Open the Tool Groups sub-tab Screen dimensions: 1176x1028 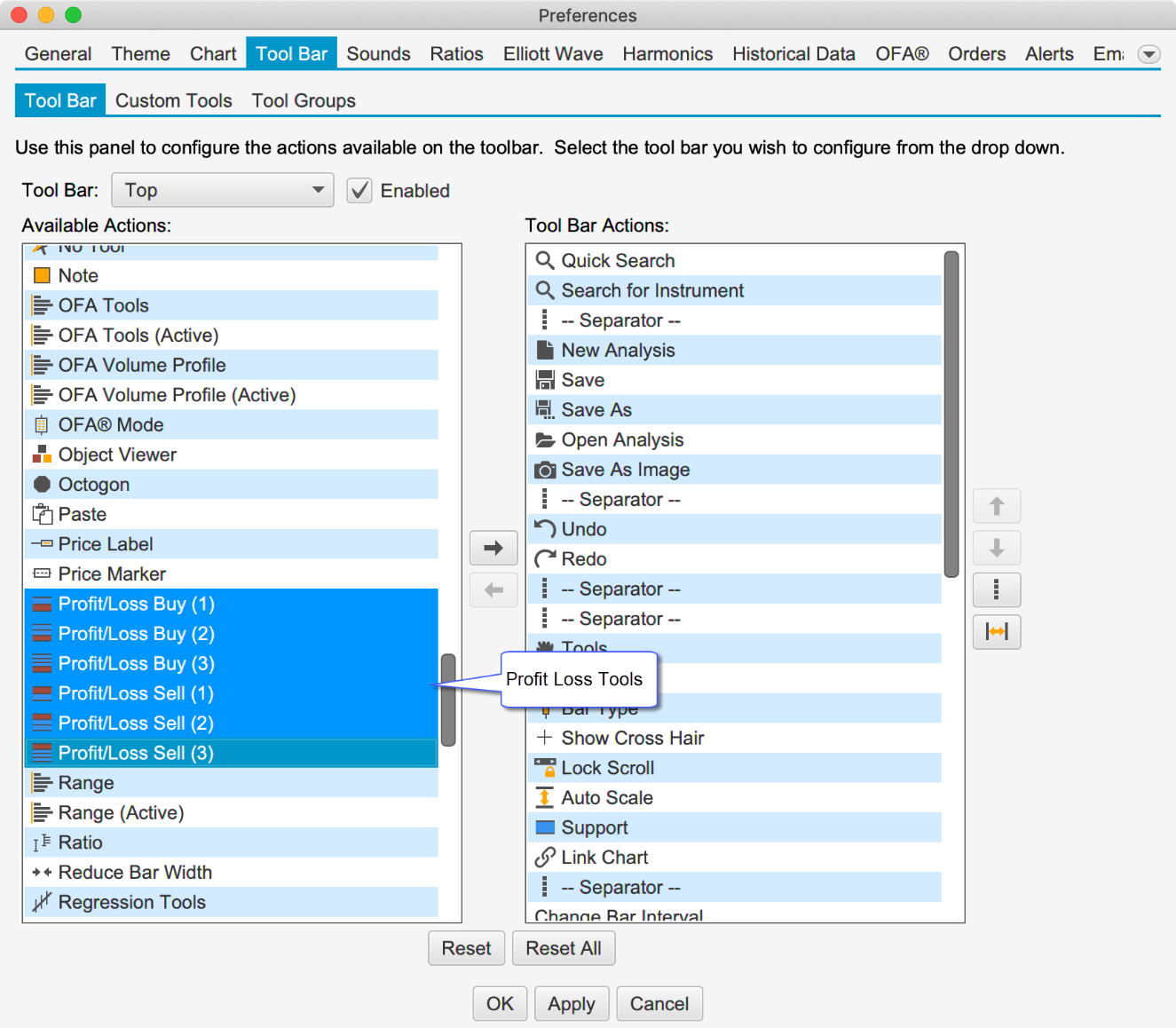click(304, 101)
